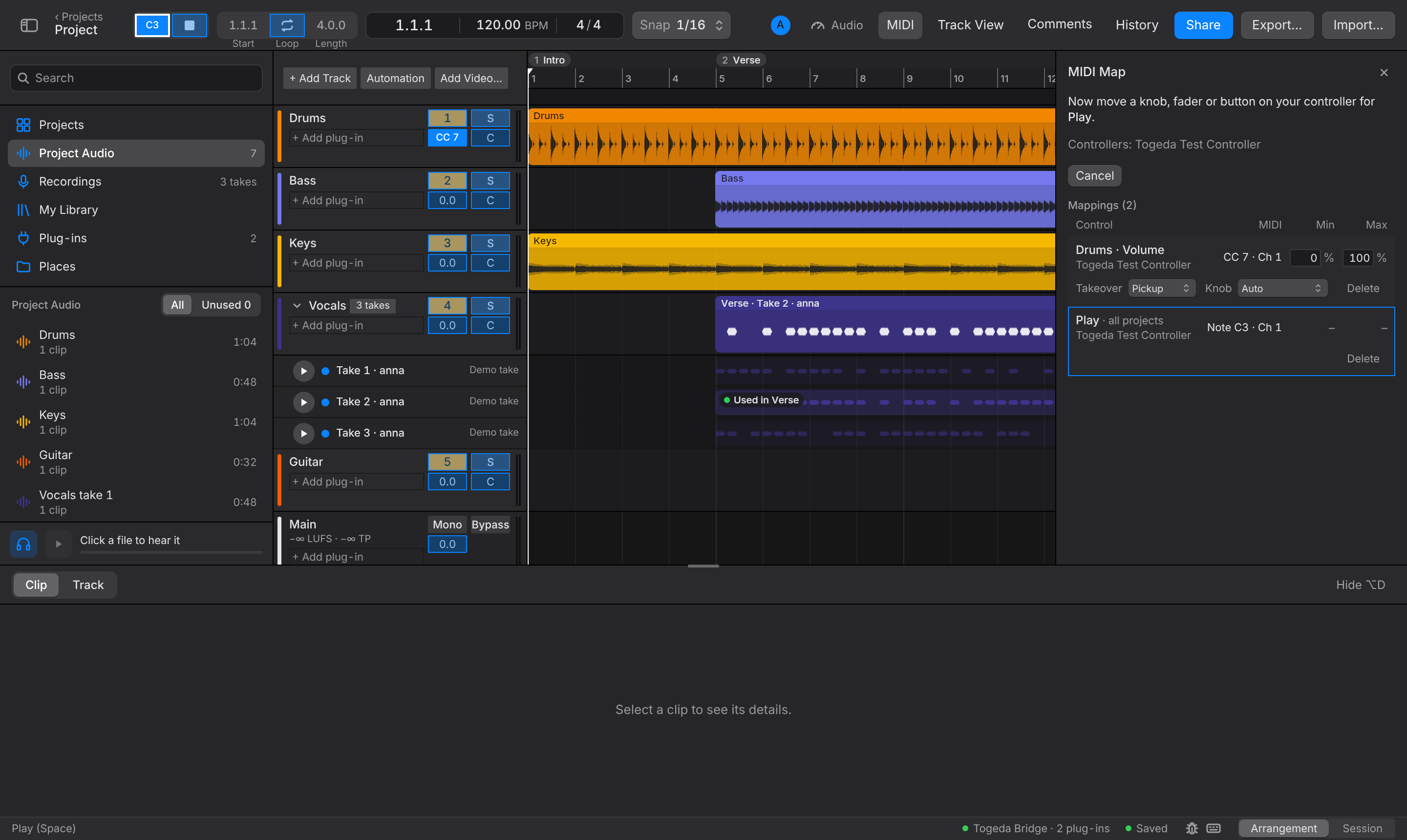Open the Takeover Pickup dropdown
The height and width of the screenshot is (840, 1407).
point(1161,288)
